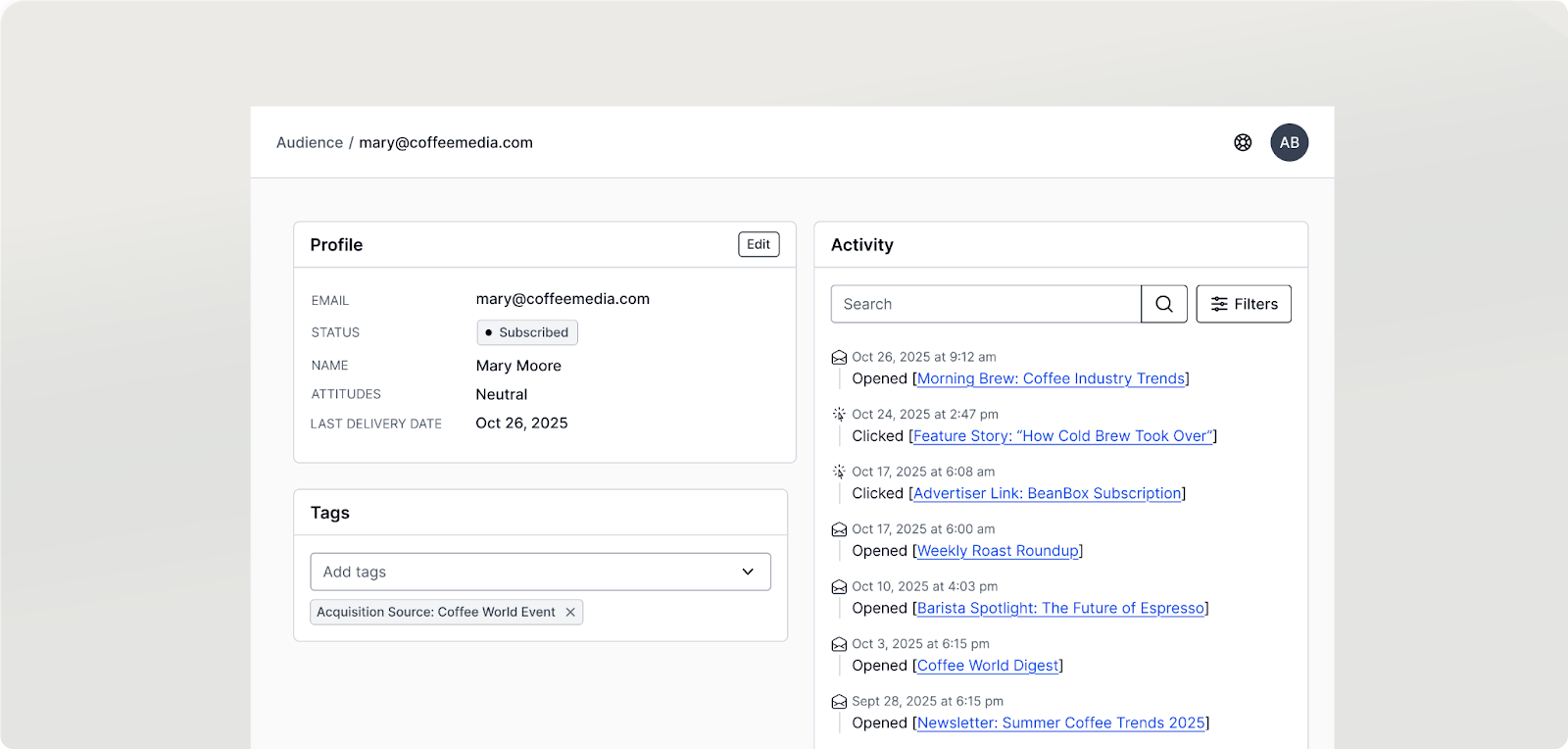Select the mary@coffeemedia.com breadcrumb item
This screenshot has height=749, width=1568.
[x=446, y=142]
